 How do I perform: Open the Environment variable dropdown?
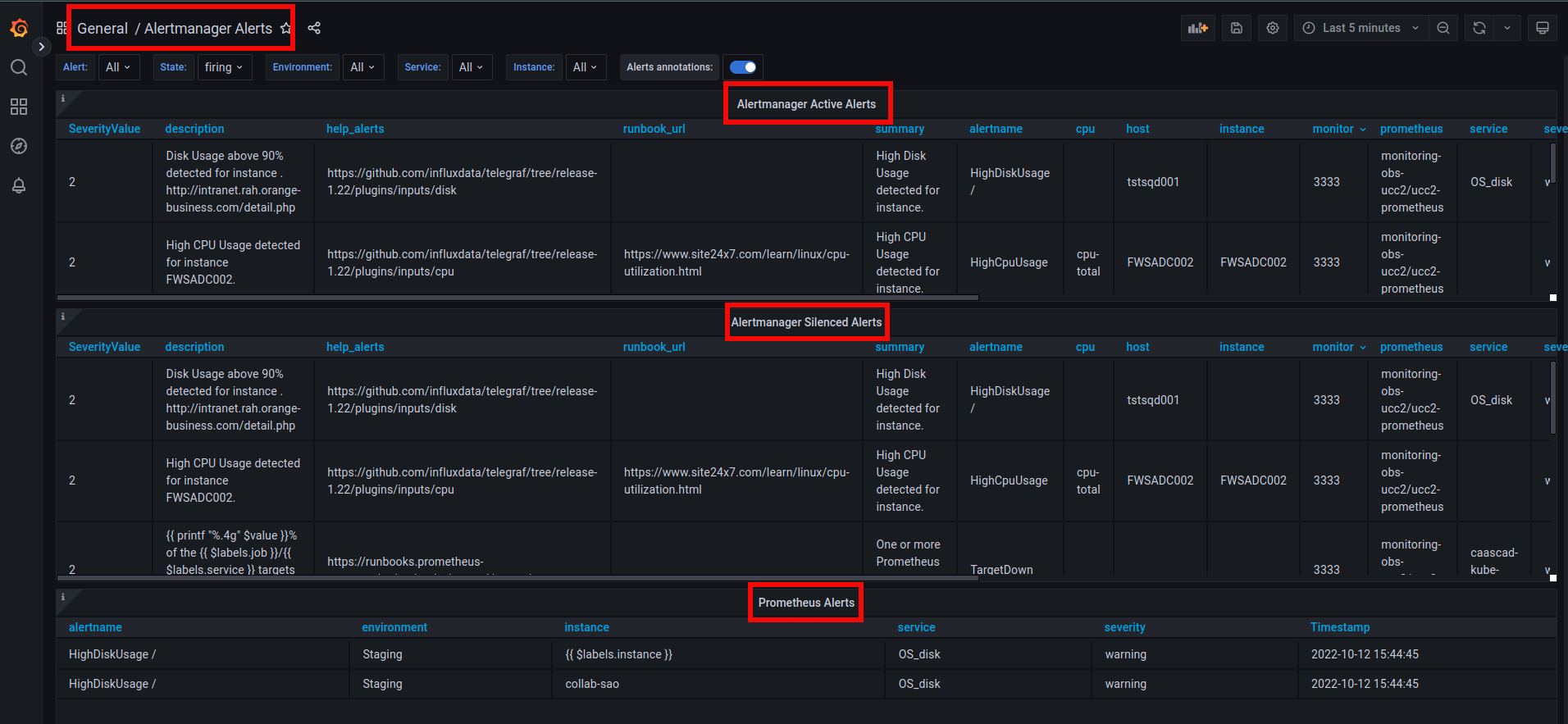(x=363, y=67)
